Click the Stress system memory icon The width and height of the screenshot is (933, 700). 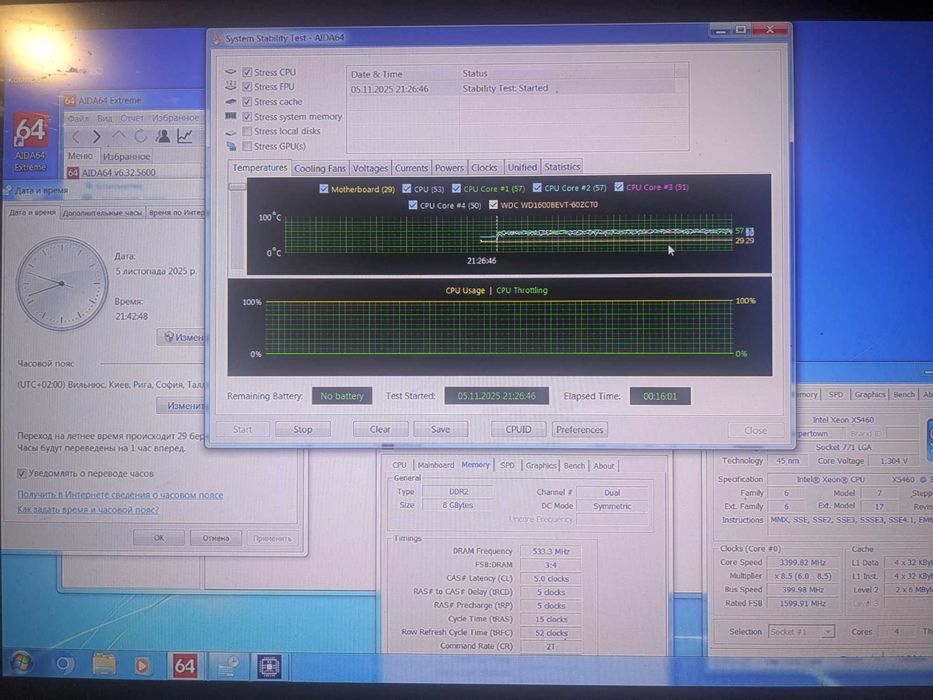[x=231, y=116]
